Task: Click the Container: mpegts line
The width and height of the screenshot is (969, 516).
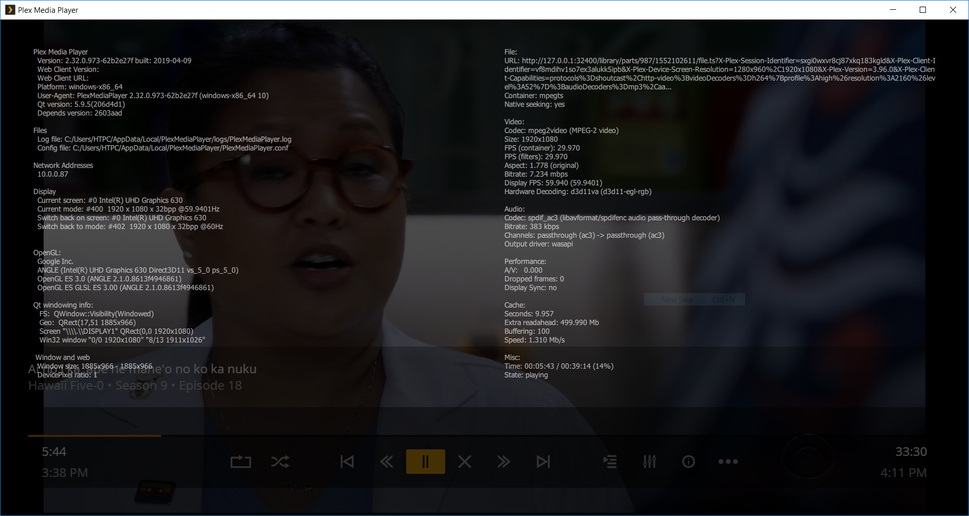Action: tap(533, 96)
